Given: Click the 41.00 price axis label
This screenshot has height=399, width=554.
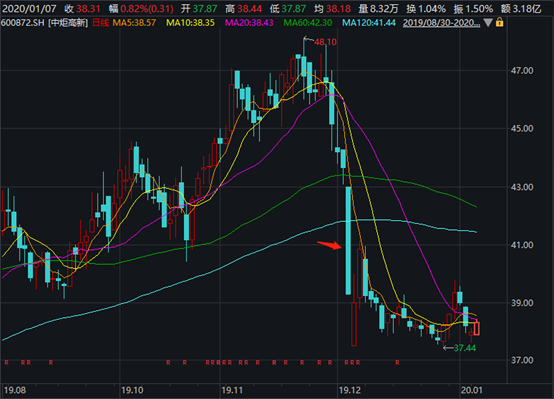Looking at the screenshot, I should (522, 245).
